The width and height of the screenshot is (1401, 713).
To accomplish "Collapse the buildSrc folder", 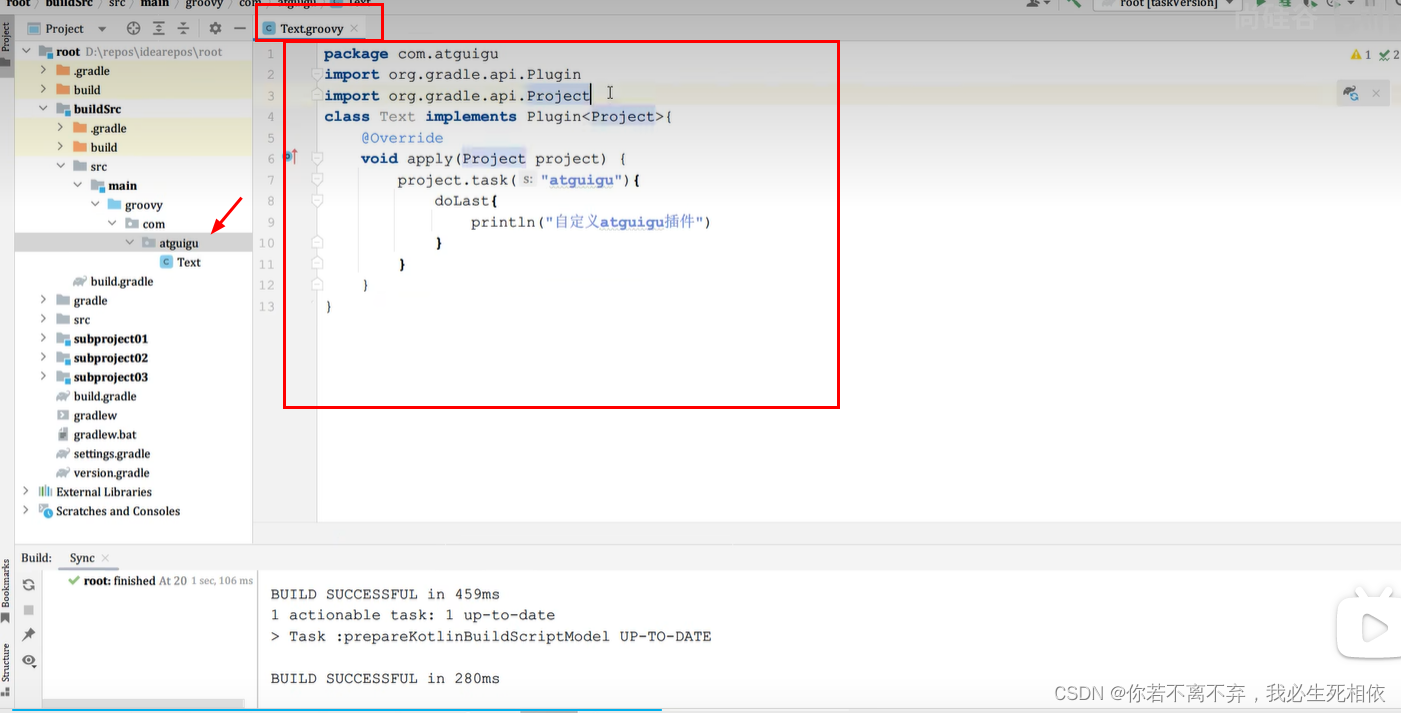I will coord(43,109).
